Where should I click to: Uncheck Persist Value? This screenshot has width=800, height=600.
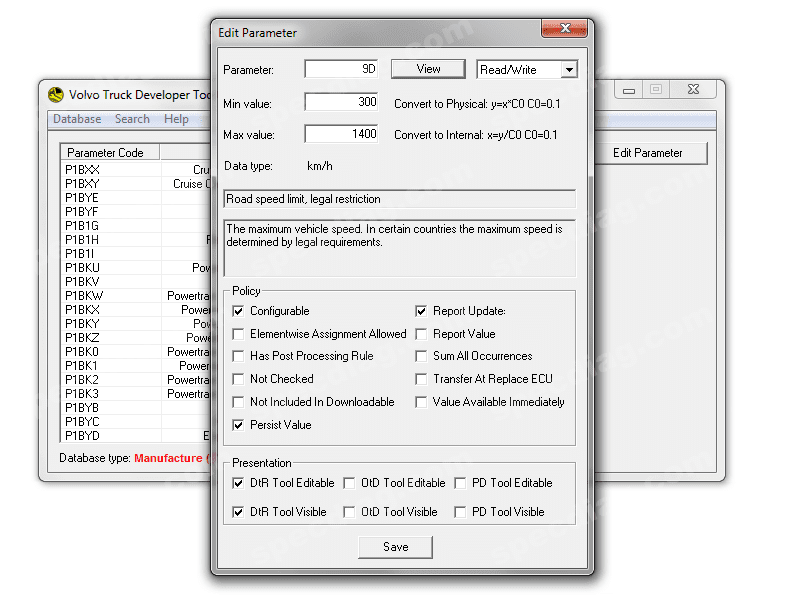[238, 425]
